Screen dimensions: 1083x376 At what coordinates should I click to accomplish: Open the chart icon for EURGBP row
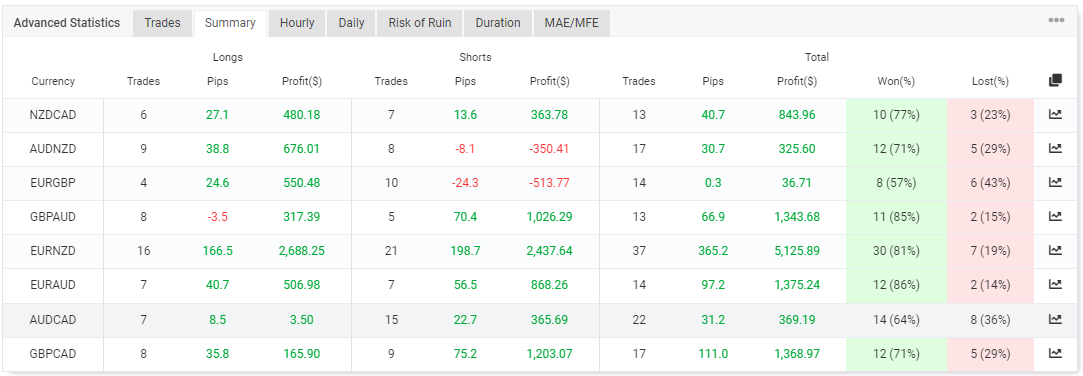pos(1055,182)
